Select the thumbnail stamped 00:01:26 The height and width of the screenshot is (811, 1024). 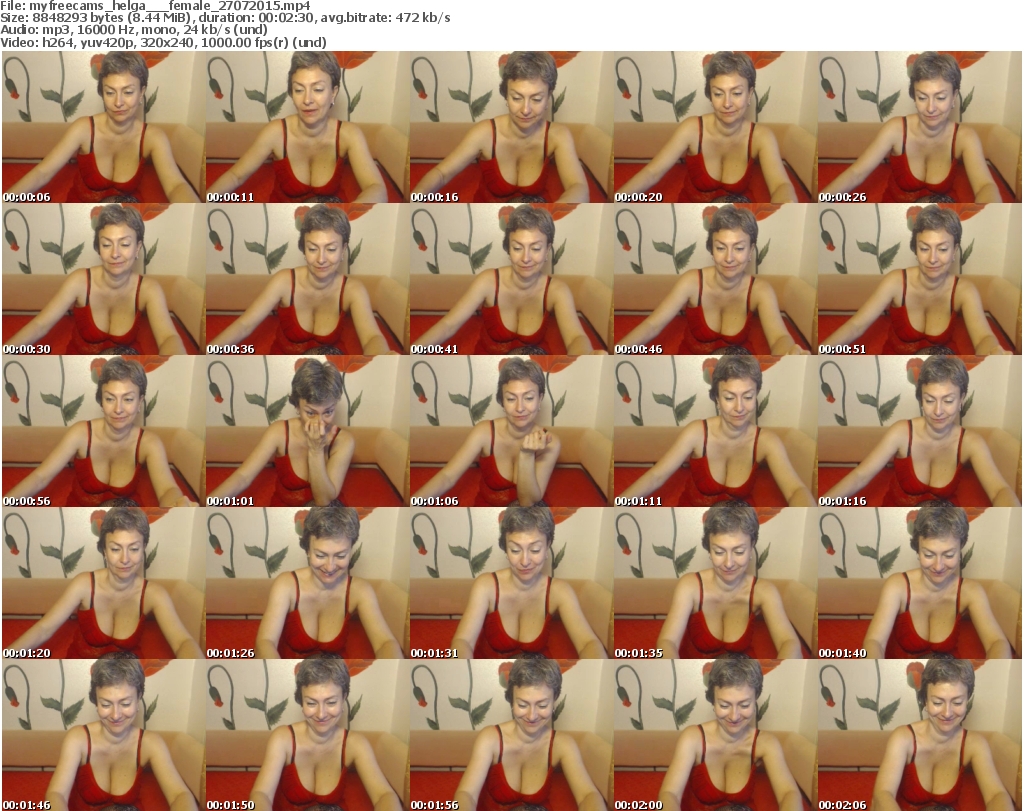click(x=308, y=584)
